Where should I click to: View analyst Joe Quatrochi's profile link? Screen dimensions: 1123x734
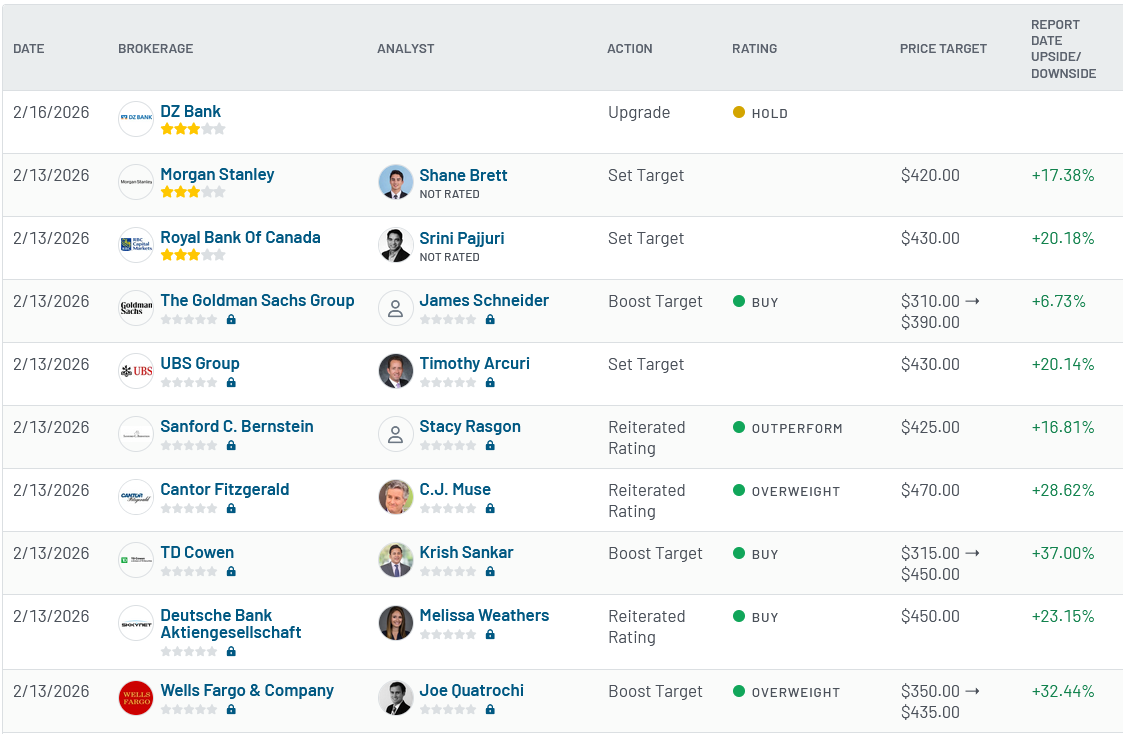point(472,691)
